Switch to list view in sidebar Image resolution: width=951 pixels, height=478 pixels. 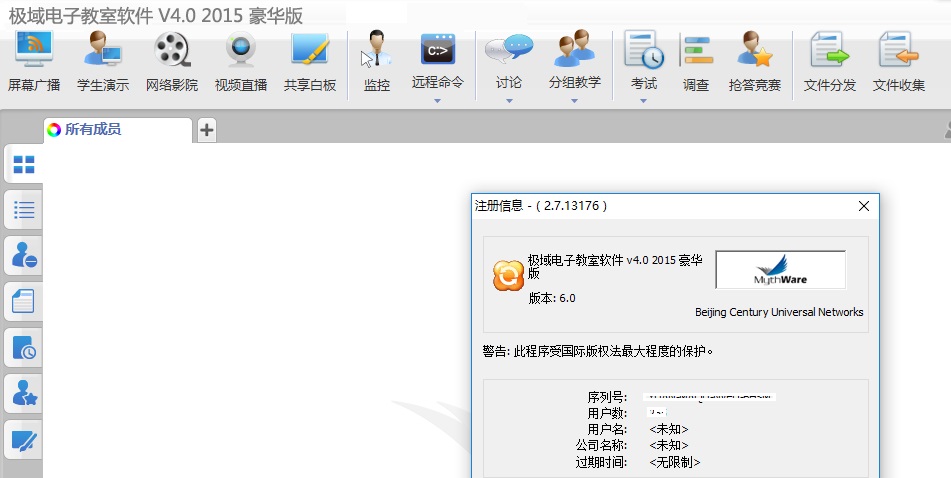tap(23, 210)
